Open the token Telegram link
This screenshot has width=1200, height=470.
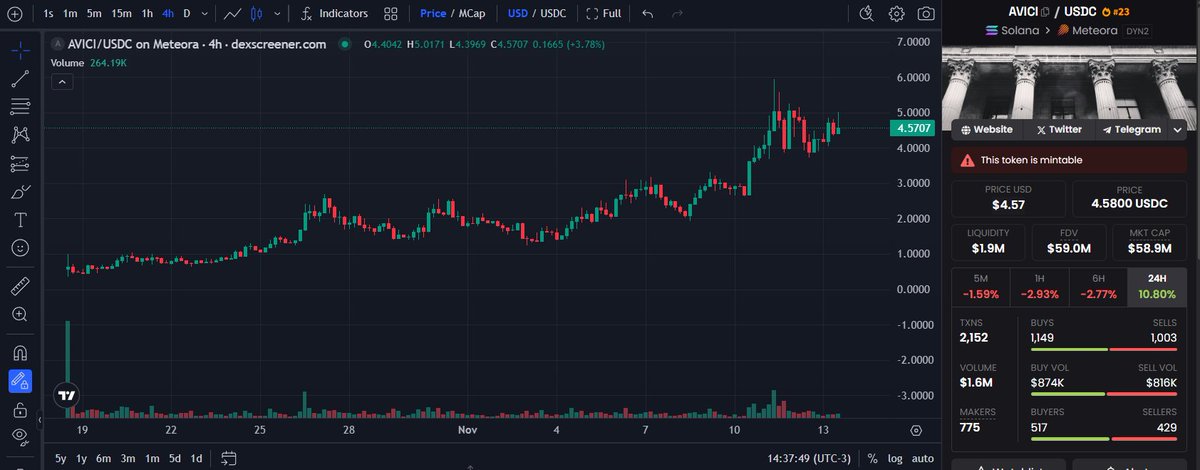(1131, 129)
